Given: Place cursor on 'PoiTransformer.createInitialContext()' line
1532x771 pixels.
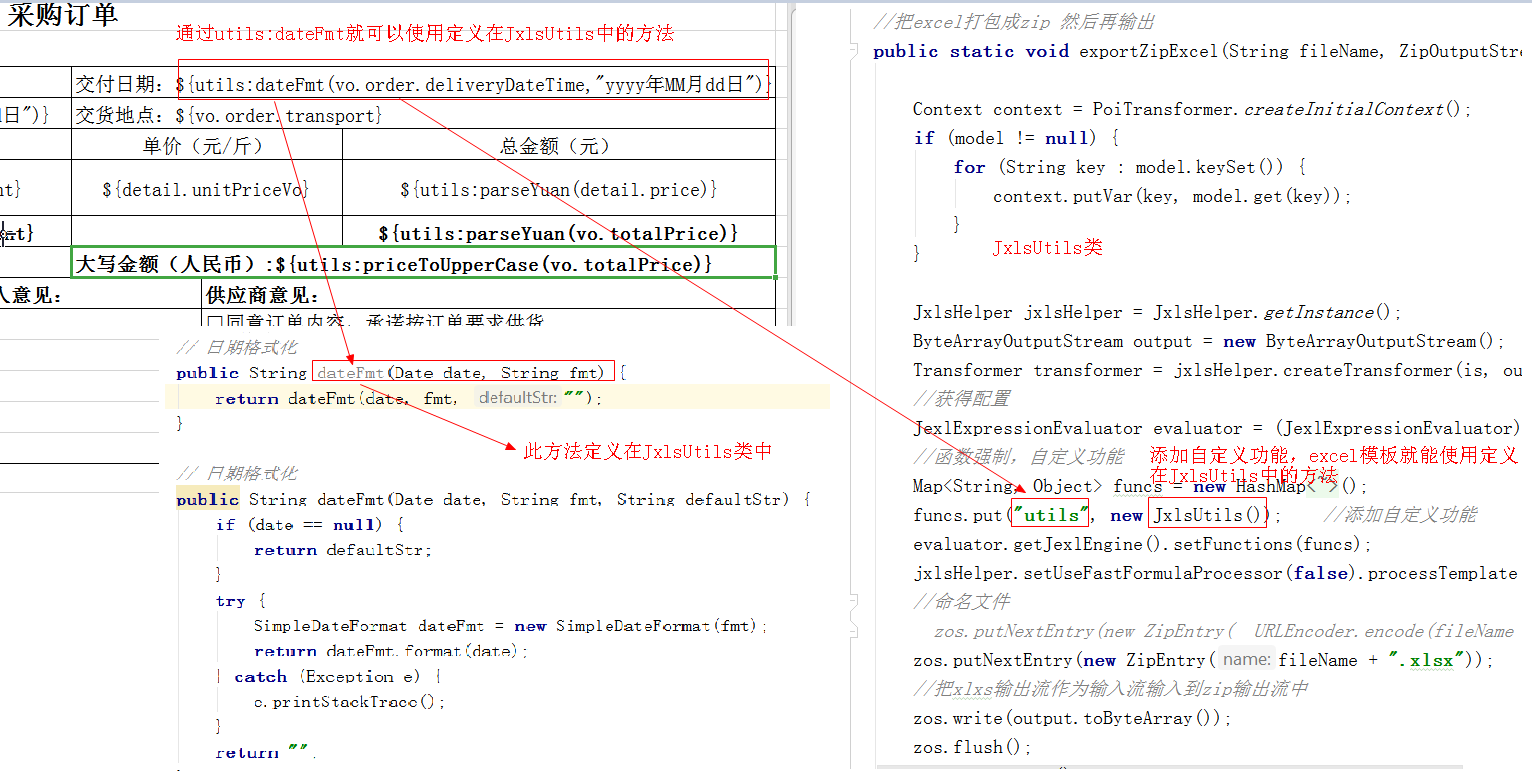Looking at the screenshot, I should click(x=1192, y=109).
